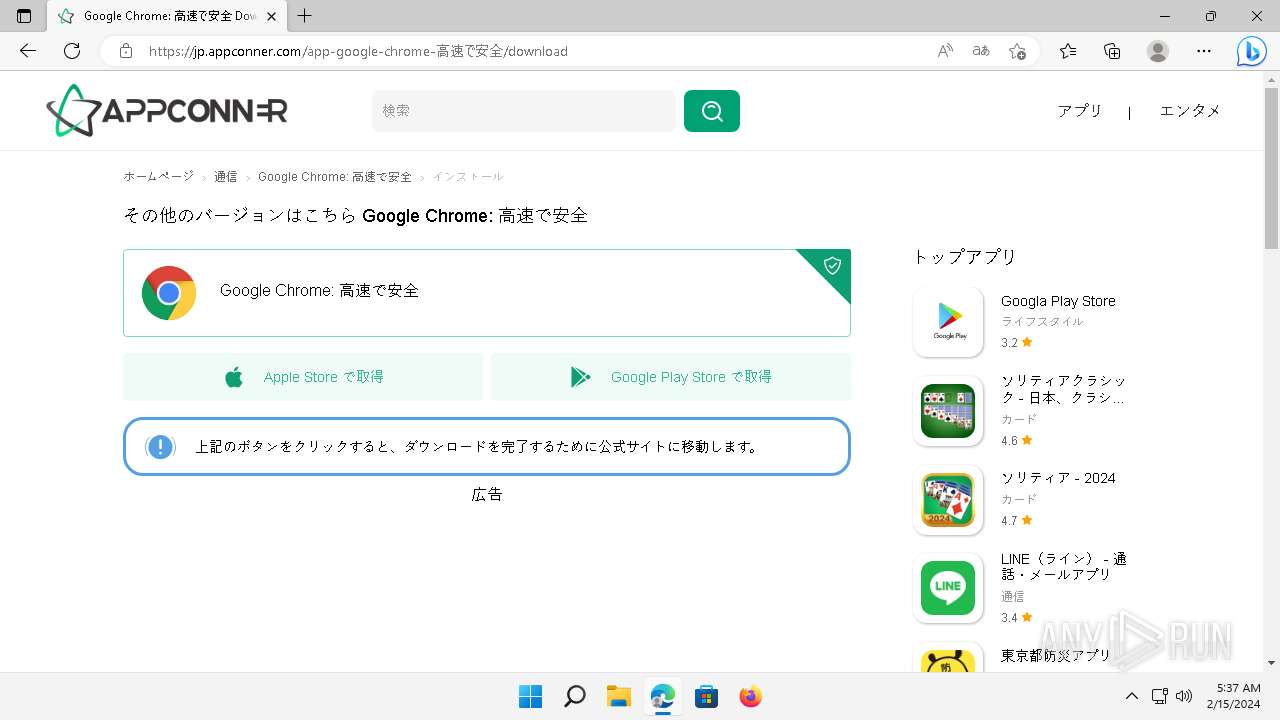Viewport: 1280px width, 720px height.
Task: View site info lock icon
Action: coord(126,51)
